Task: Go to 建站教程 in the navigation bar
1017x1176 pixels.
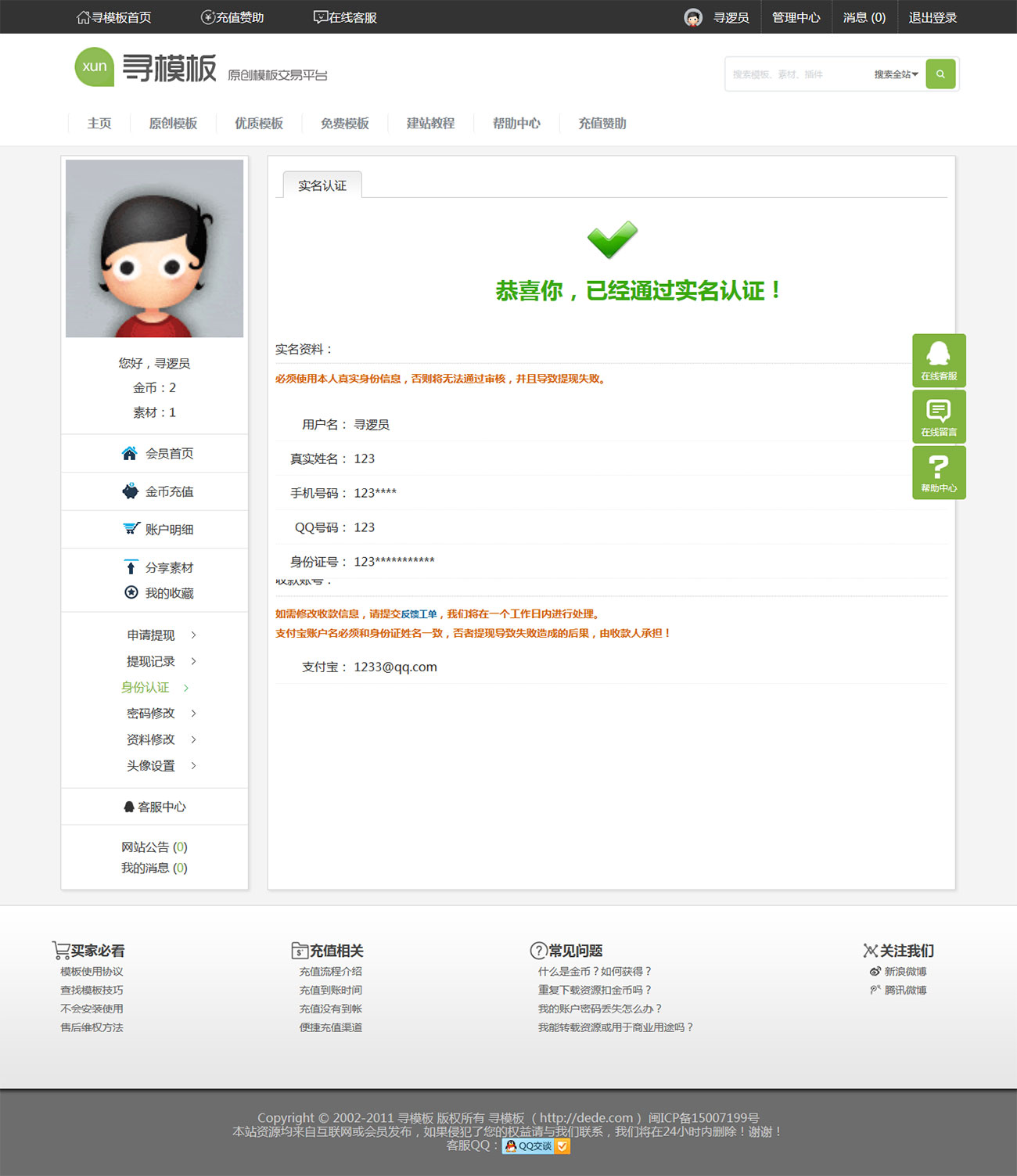Action: (x=430, y=124)
